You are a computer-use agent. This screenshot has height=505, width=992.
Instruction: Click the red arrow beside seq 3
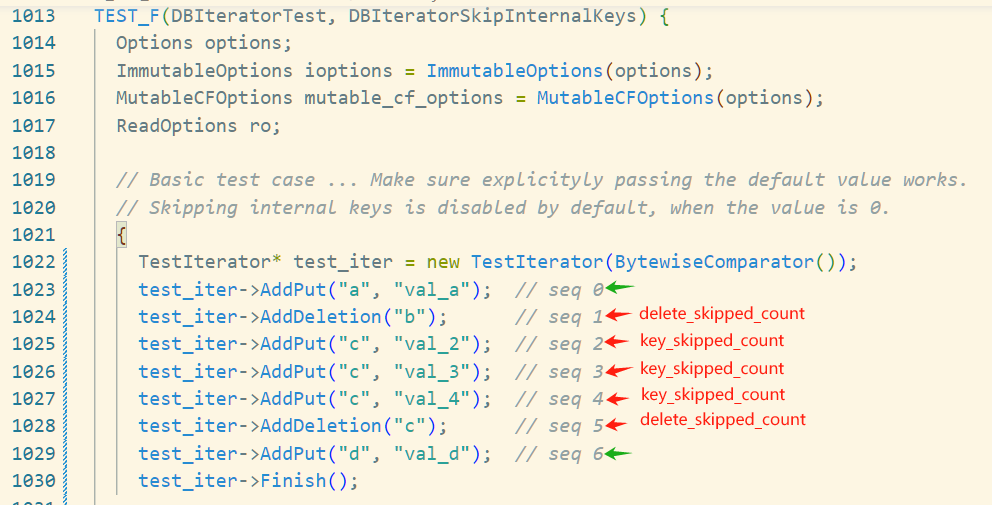(620, 371)
